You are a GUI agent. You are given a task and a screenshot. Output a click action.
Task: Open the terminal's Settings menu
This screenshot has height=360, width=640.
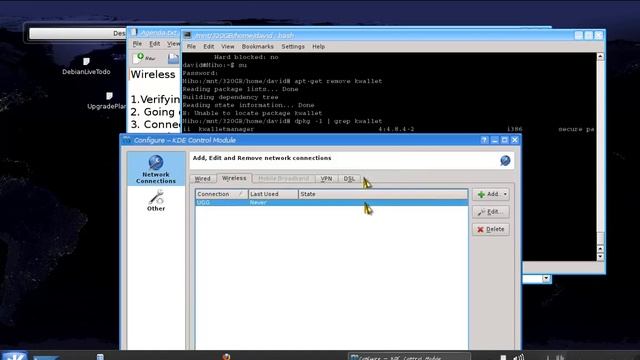[293, 47]
